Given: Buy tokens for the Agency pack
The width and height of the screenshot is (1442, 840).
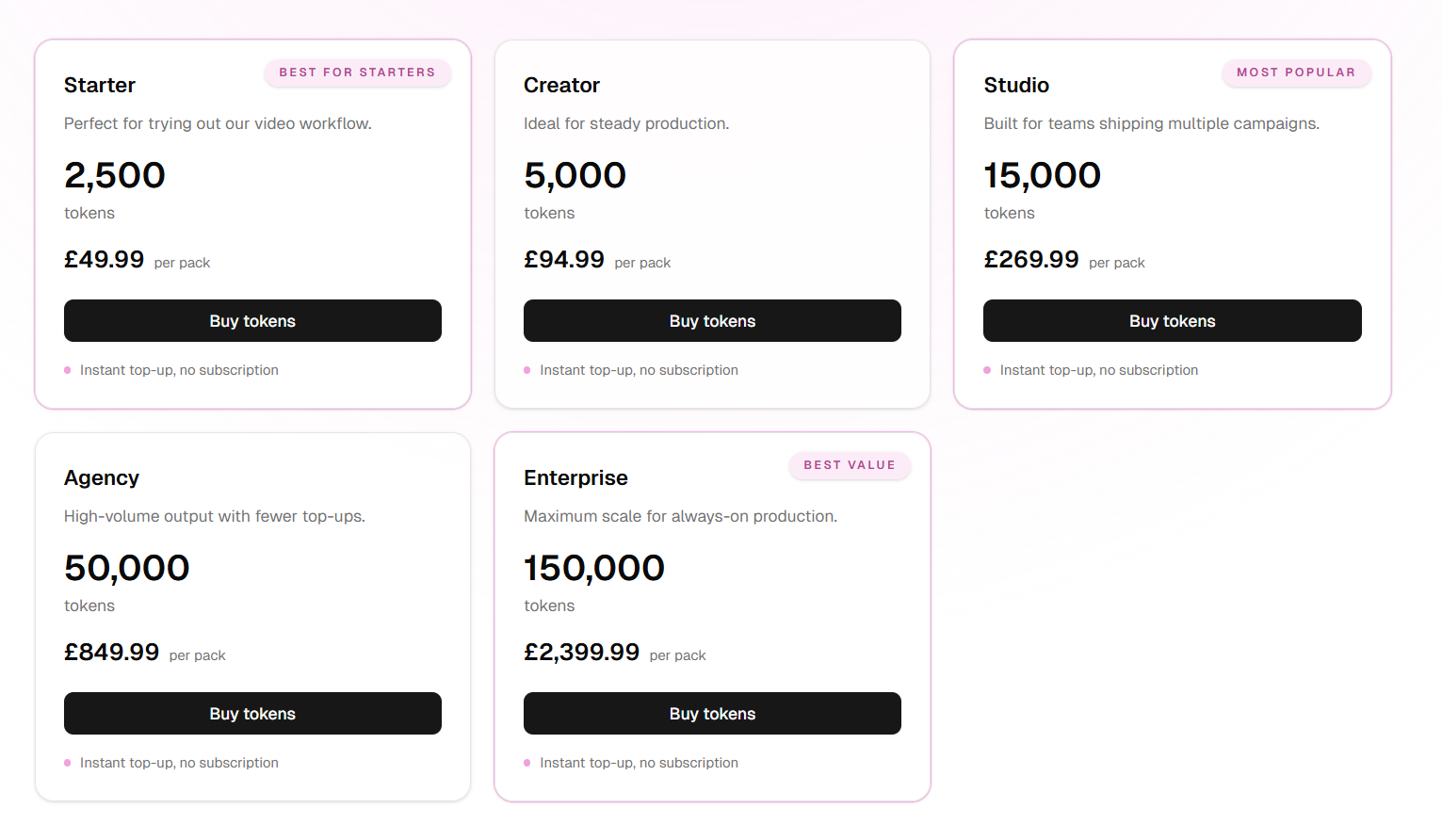Looking at the screenshot, I should [252, 714].
